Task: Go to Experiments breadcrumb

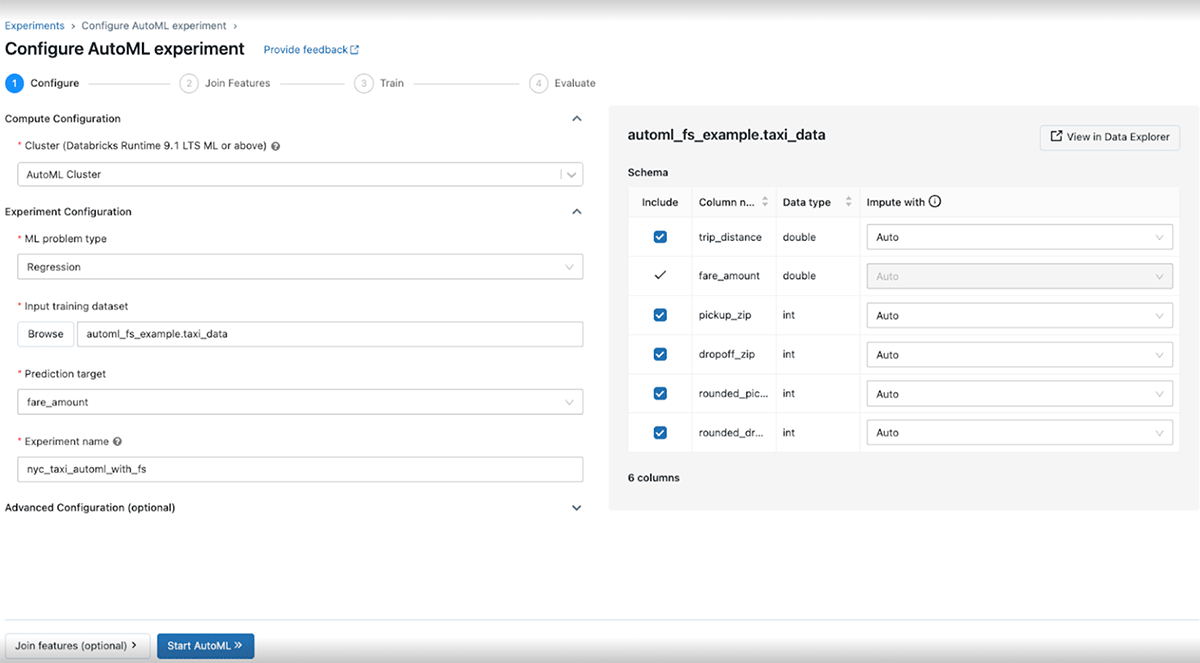Action: pyautogui.click(x=34, y=25)
